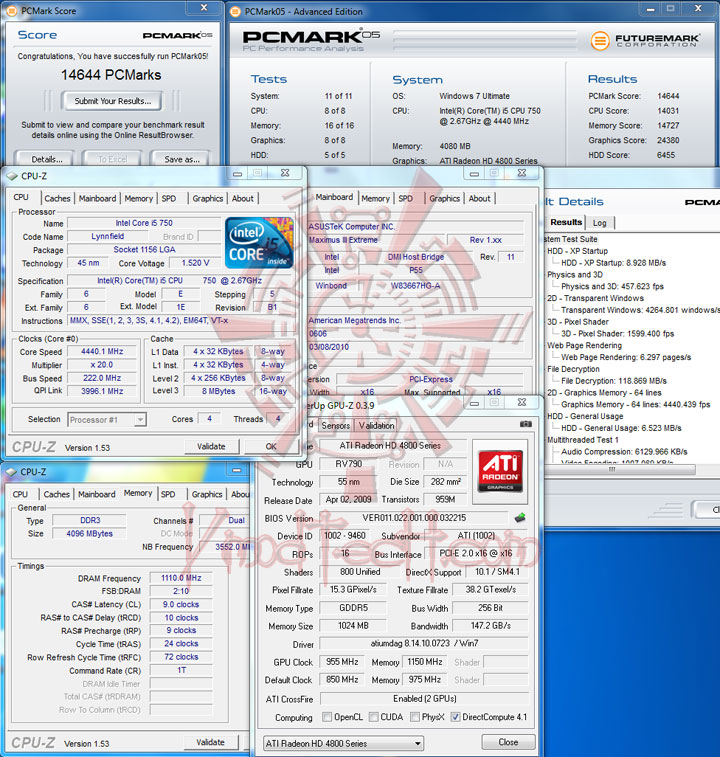720x757 pixels.
Task: Select the Results tab in Result Details
Action: point(566,222)
